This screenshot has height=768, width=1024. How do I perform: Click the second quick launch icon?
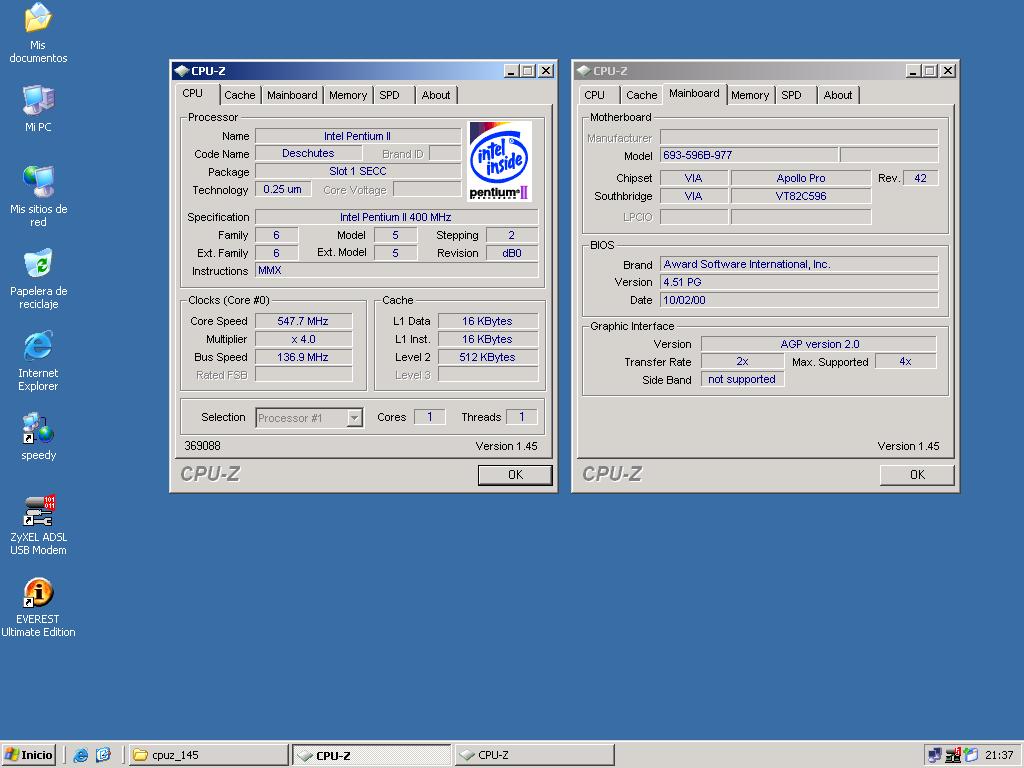pyautogui.click(x=103, y=755)
